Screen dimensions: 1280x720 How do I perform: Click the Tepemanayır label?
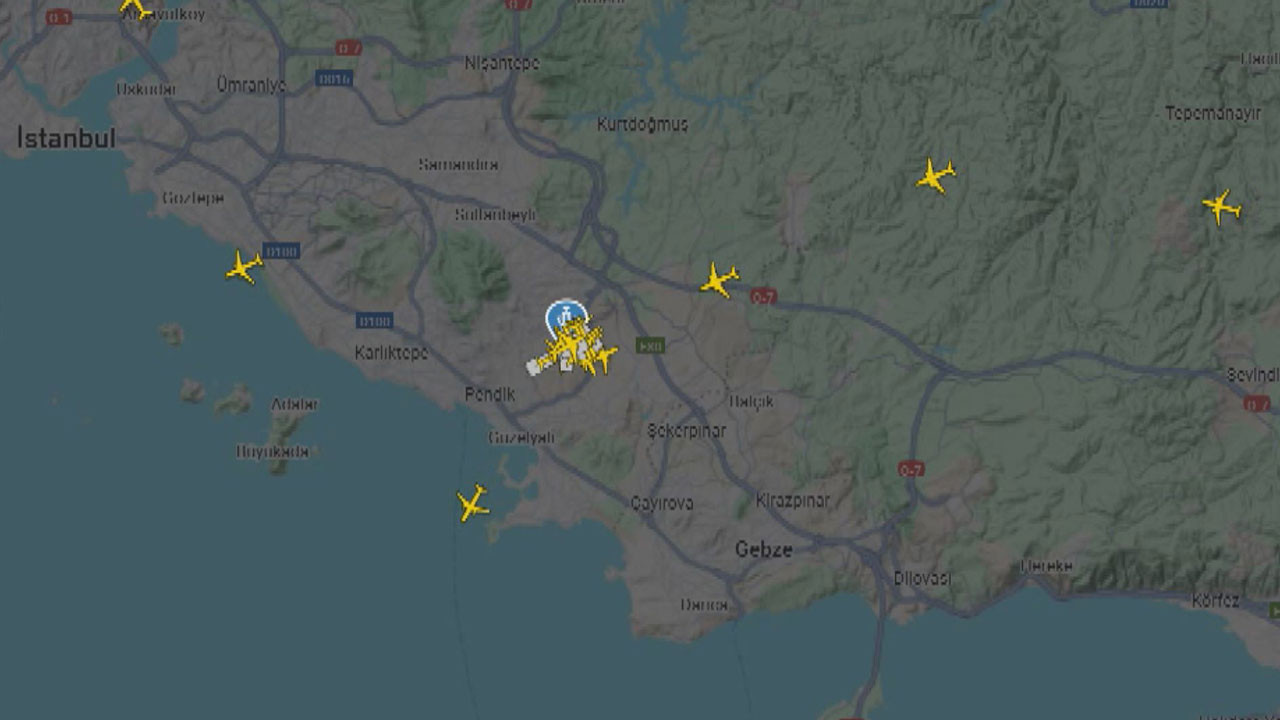(1213, 113)
